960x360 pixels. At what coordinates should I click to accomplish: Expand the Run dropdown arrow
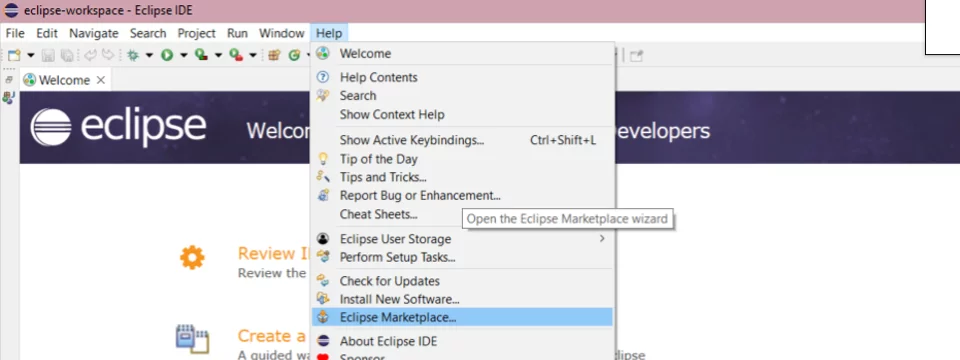[x=183, y=56]
